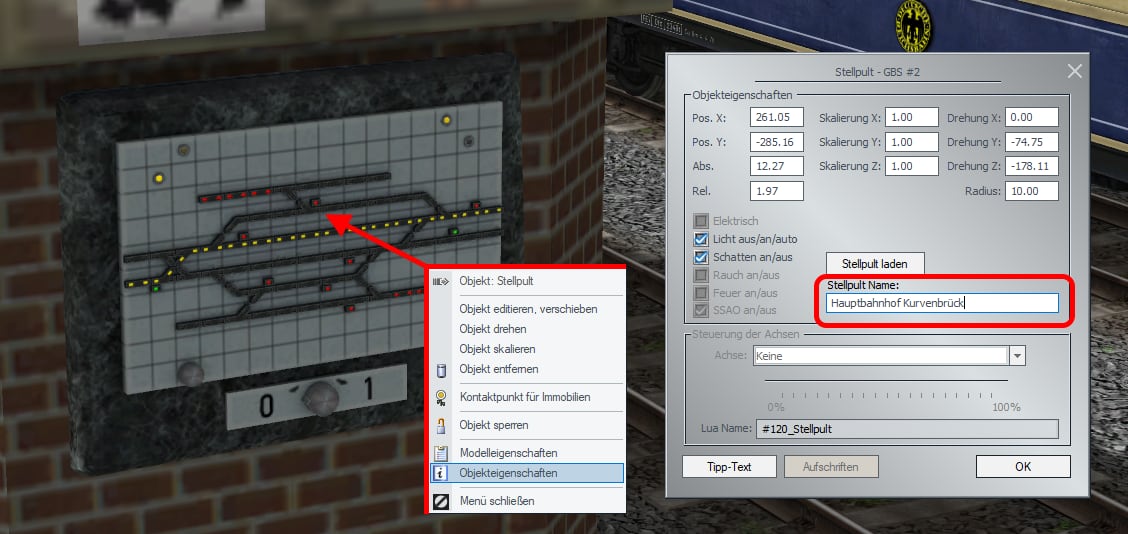Click the Lua Name field #120_Stellpult
This screenshot has width=1128, height=534.
[x=907, y=429]
